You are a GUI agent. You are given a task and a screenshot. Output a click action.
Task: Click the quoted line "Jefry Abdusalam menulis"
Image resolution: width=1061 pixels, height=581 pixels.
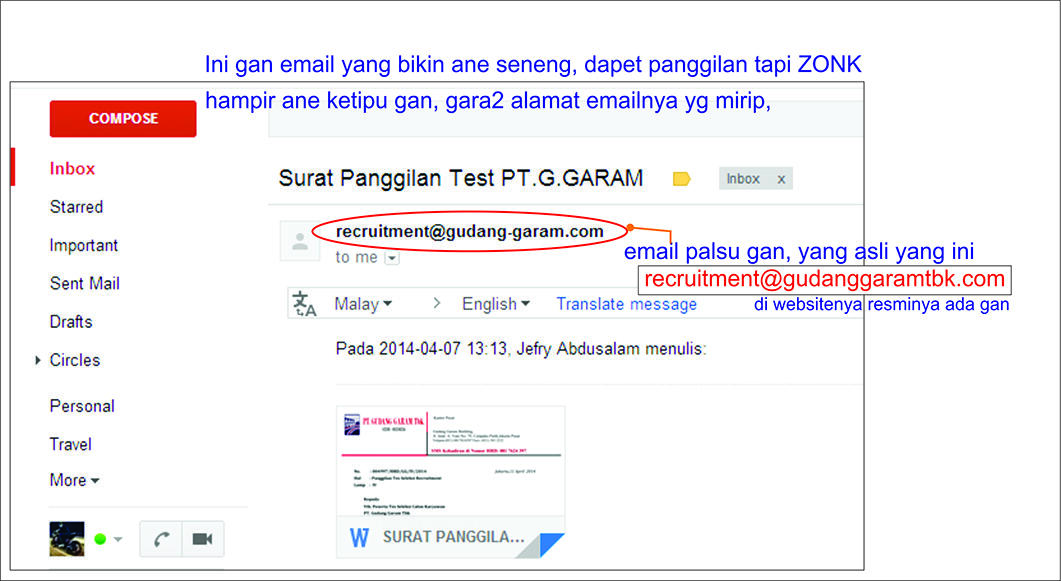(612, 350)
